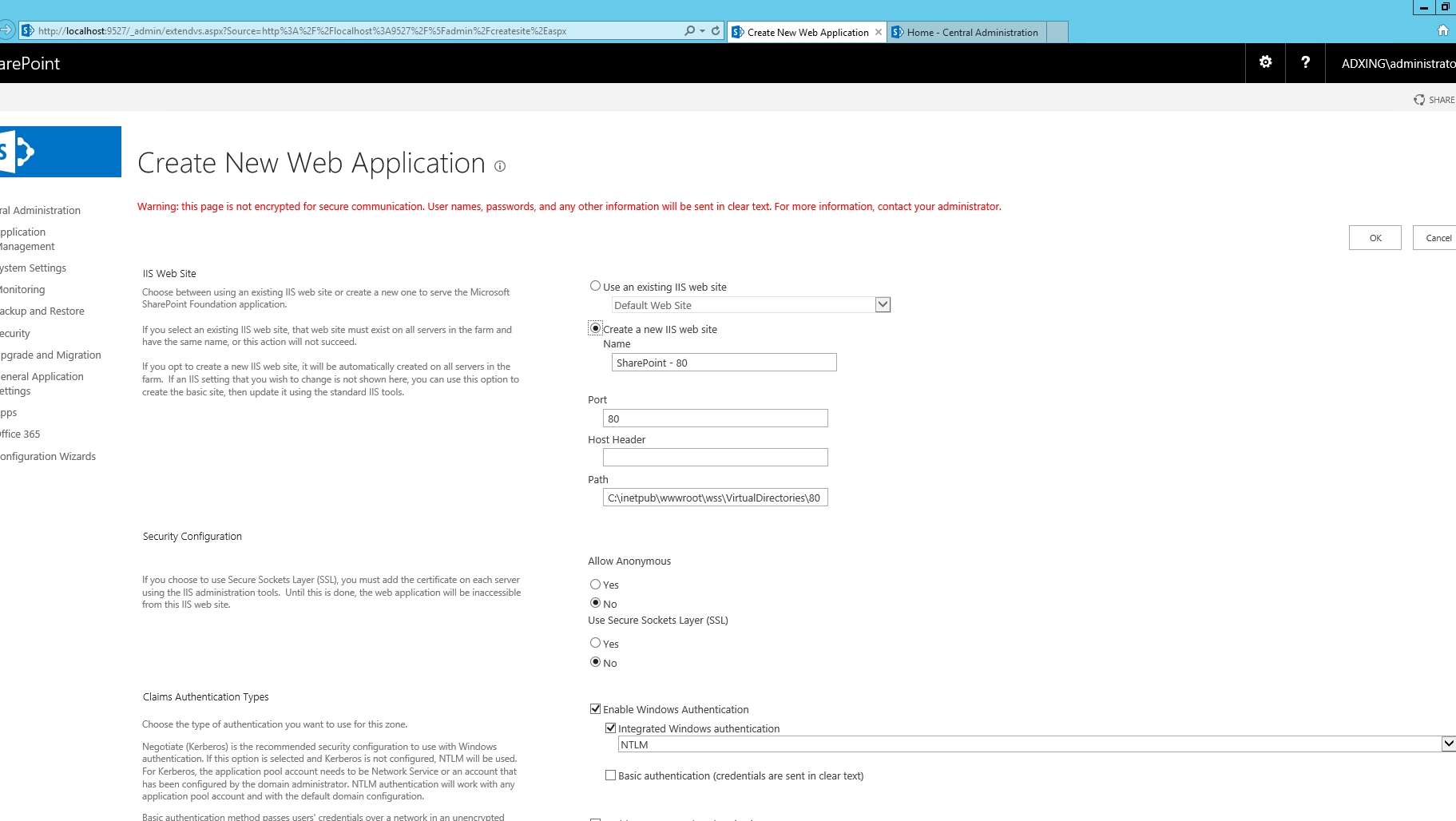1456x821 pixels.
Task: Switch to Home - Central Administration tab
Action: coord(966,32)
